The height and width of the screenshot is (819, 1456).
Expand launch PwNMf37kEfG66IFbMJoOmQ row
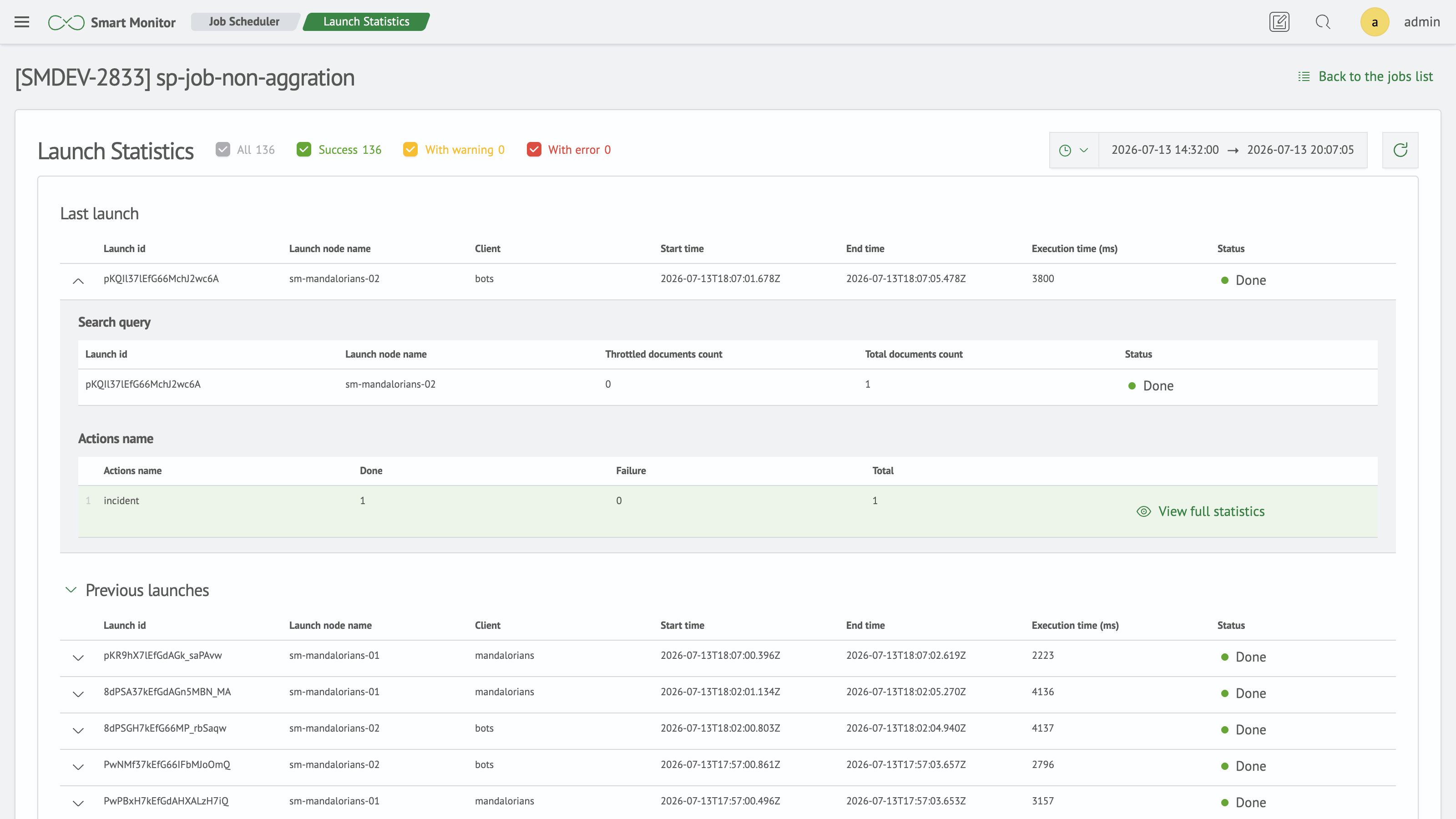click(79, 767)
